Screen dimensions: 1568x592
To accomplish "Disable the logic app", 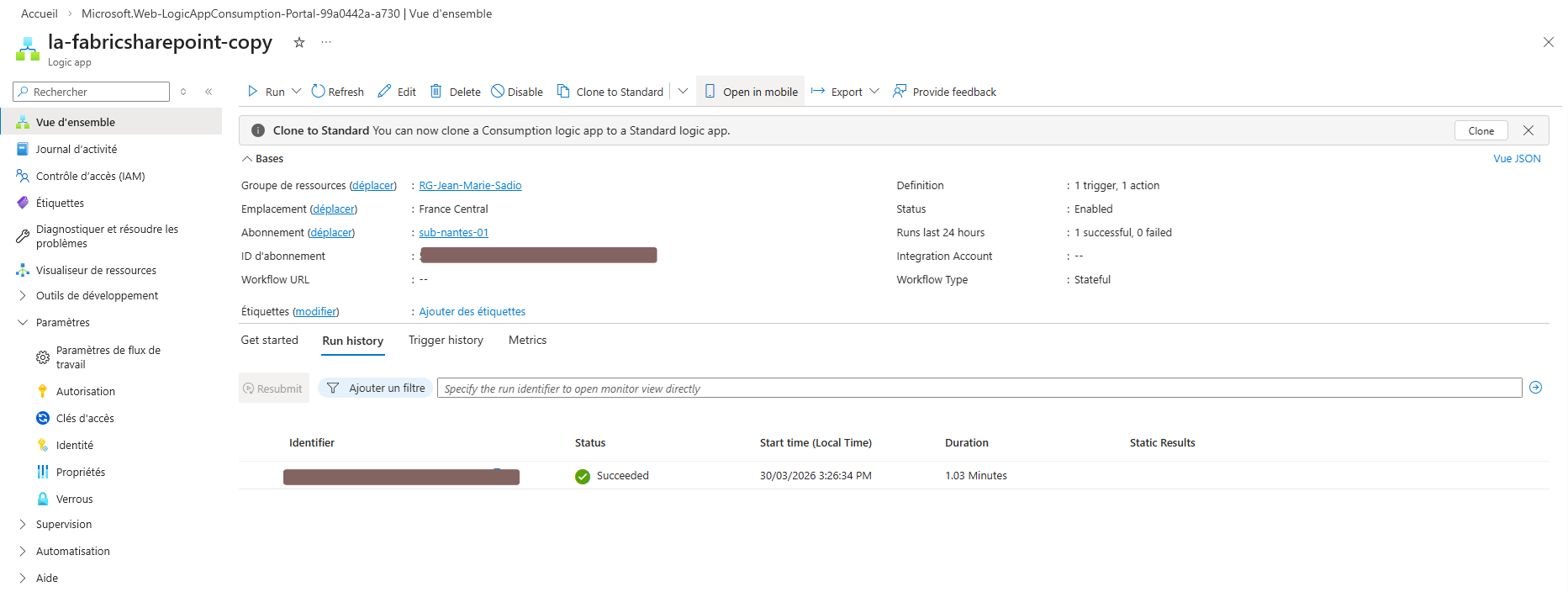I will point(517,92).
